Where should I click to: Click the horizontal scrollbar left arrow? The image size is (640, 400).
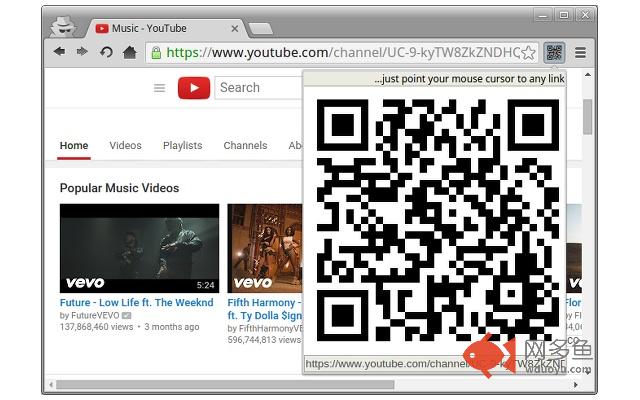coord(51,384)
